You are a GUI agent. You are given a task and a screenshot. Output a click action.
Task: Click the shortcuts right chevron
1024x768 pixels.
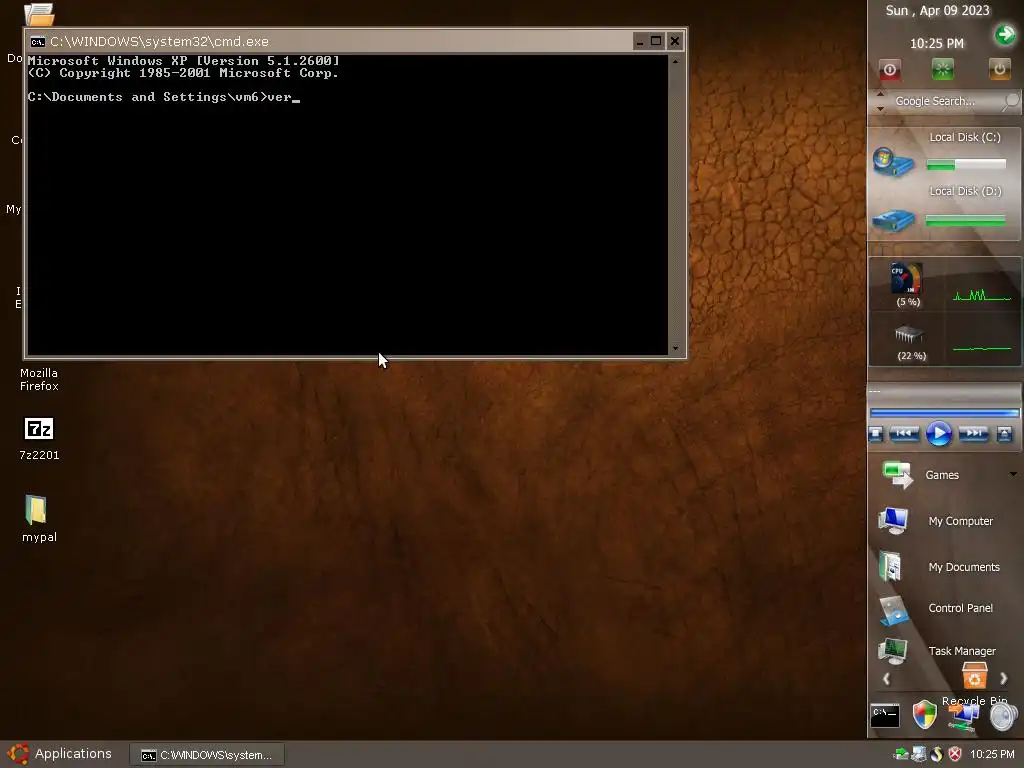click(x=1004, y=679)
